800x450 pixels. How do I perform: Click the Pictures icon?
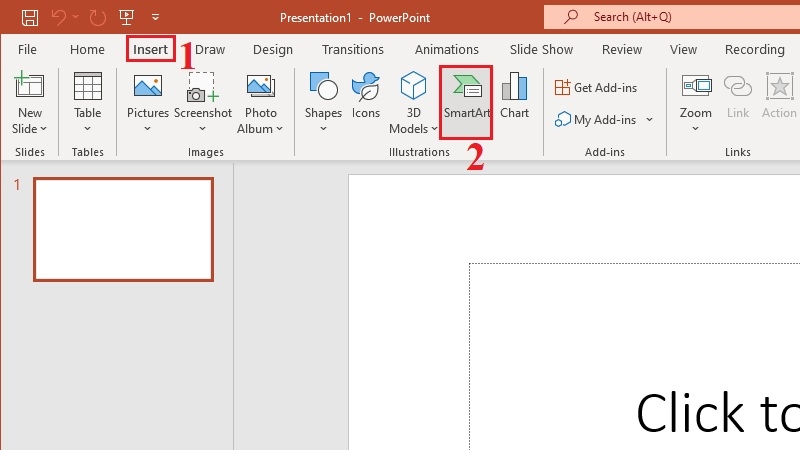(x=148, y=85)
